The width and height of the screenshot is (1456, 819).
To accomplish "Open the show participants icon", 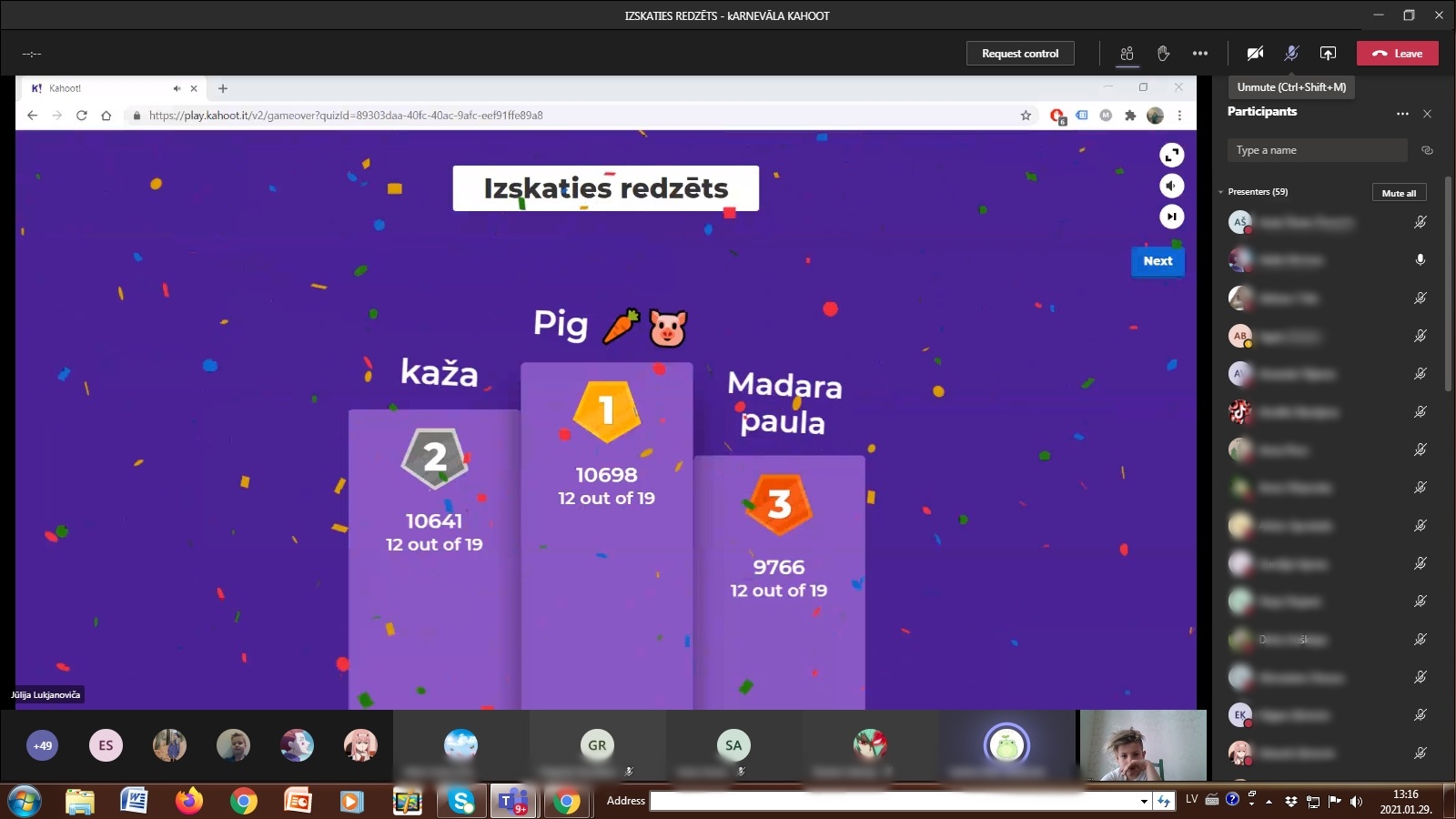I will pos(1127,54).
